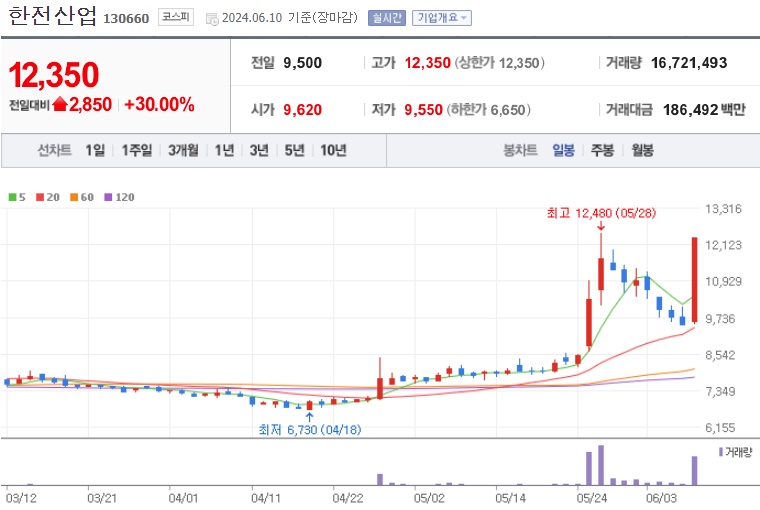Click the orange 60-day moving average legend
This screenshot has height=510, width=760.
click(82, 197)
